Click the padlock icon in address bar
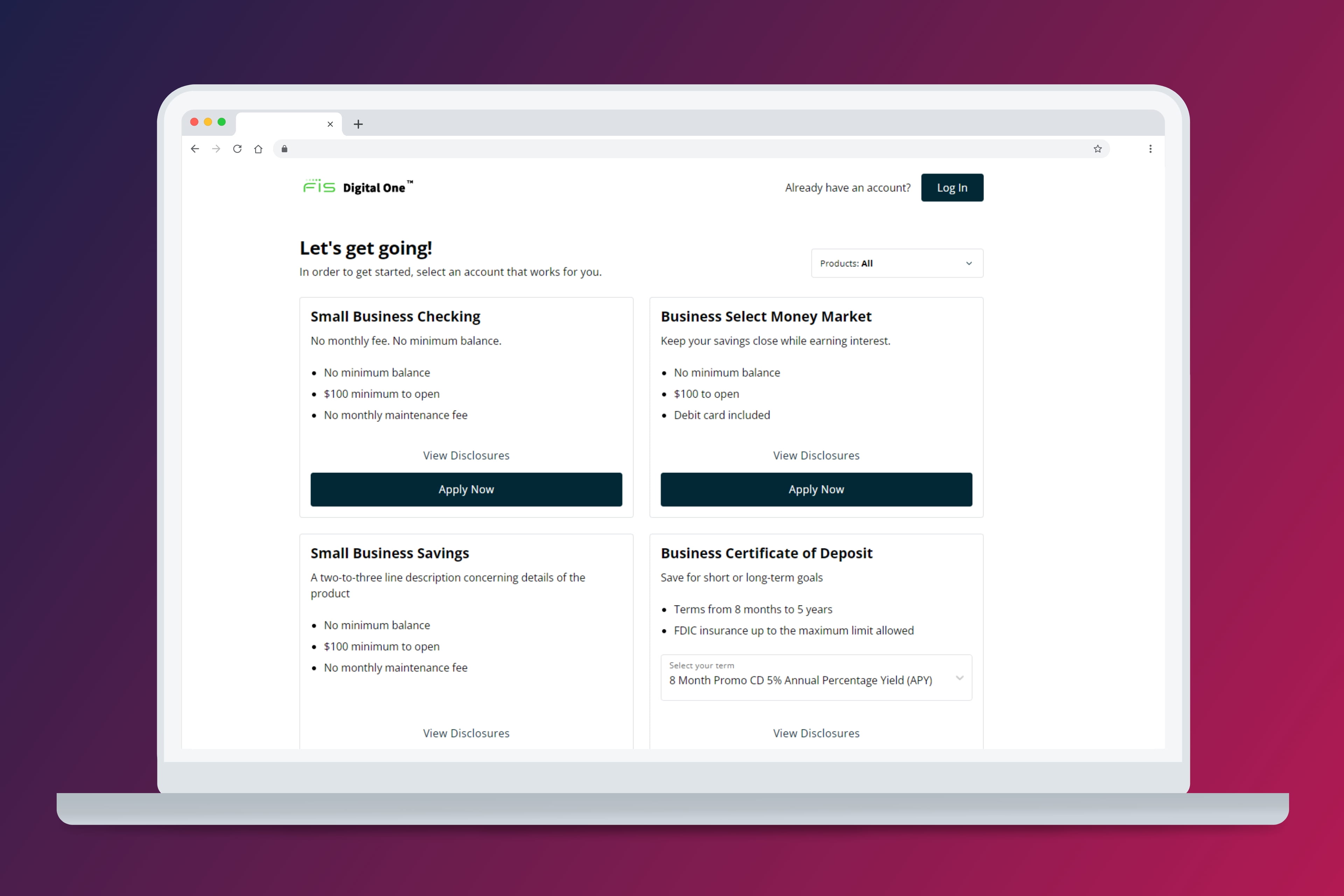This screenshot has width=1344, height=896. click(x=284, y=148)
